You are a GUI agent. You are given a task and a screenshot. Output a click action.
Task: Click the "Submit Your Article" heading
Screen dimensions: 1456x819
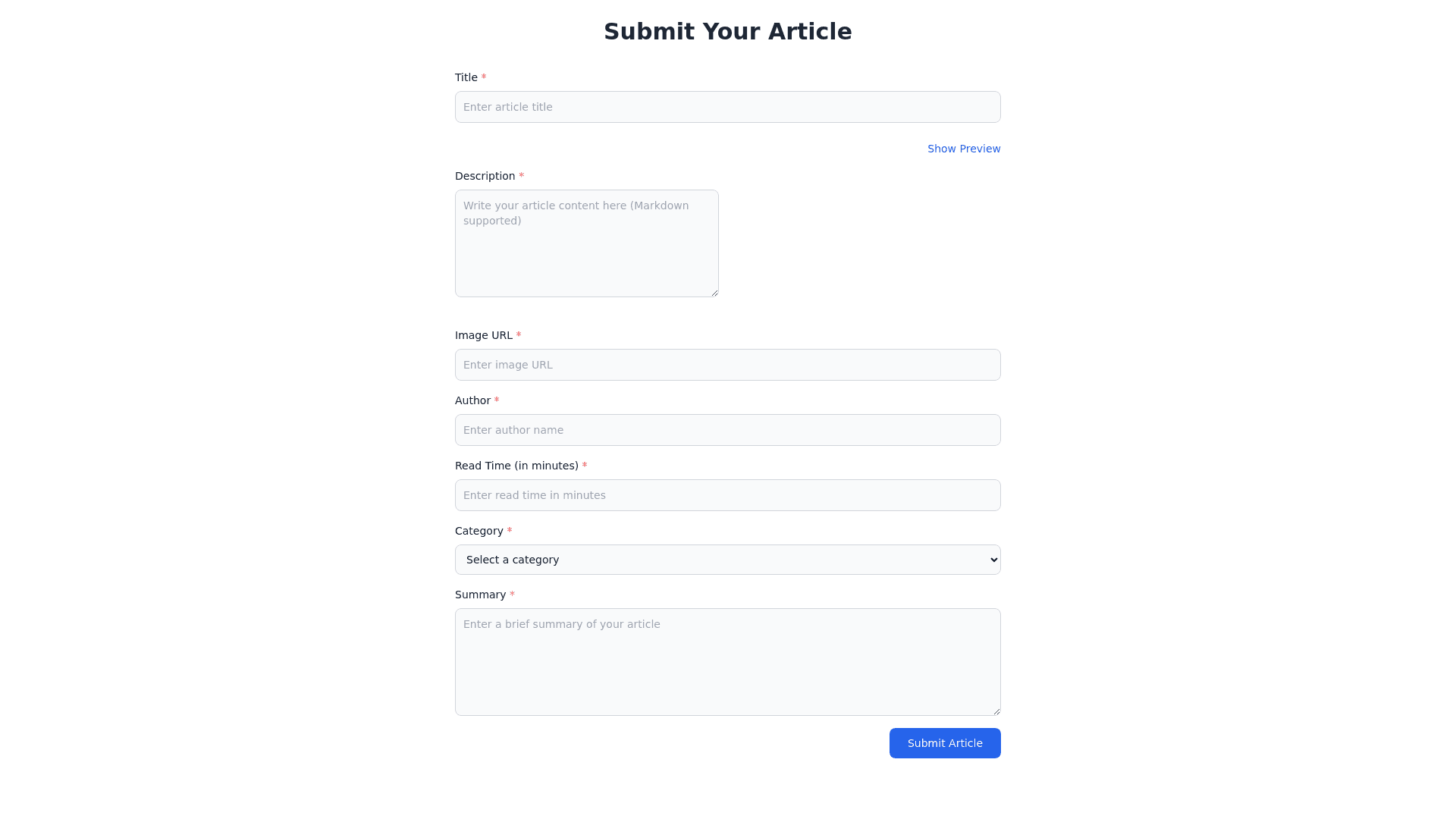[x=727, y=32]
